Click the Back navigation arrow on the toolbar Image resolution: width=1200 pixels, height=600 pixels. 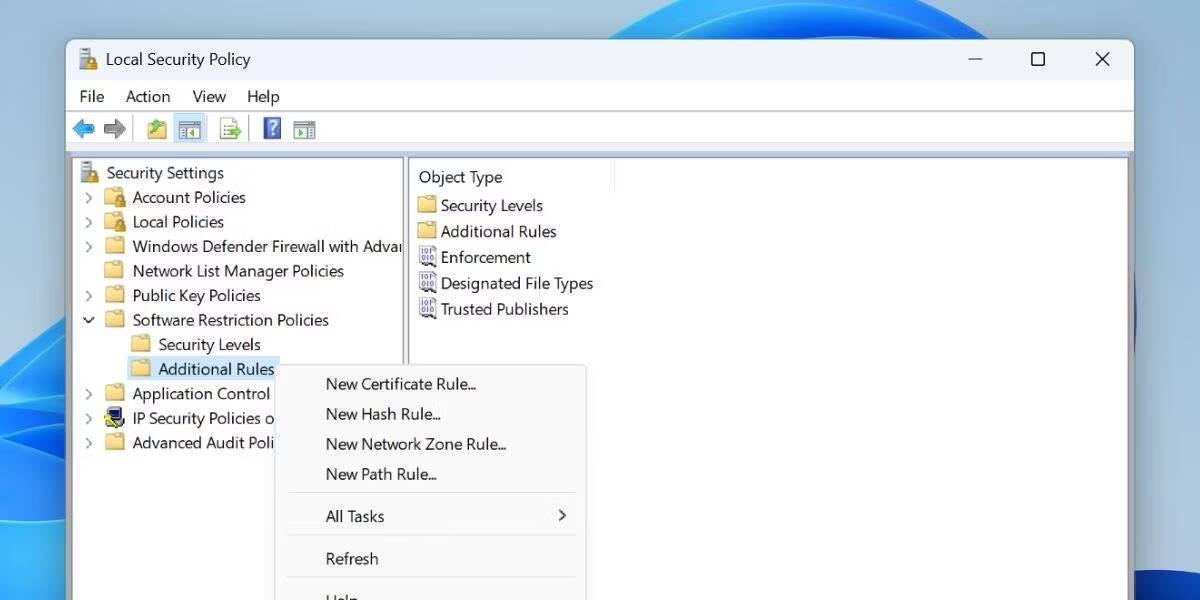(84, 128)
